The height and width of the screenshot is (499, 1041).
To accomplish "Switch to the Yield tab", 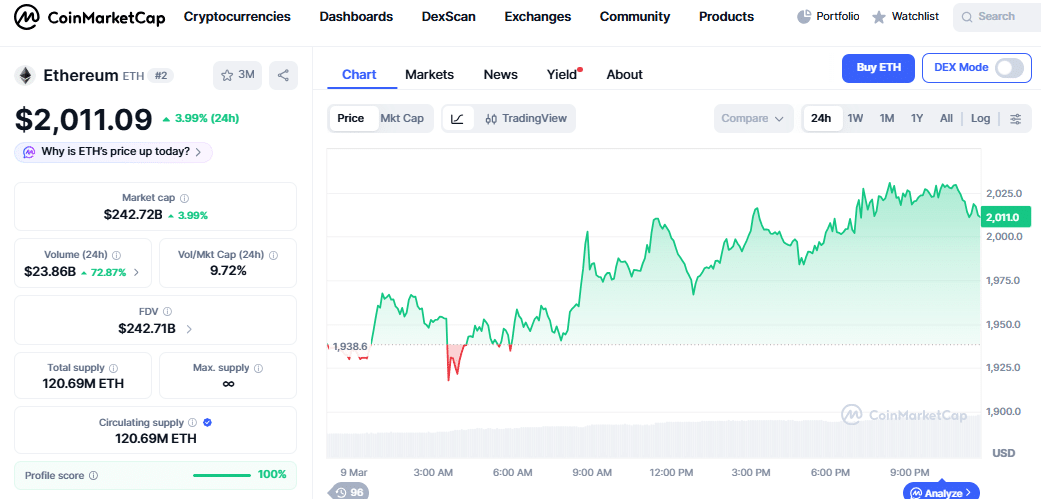I will (x=562, y=74).
